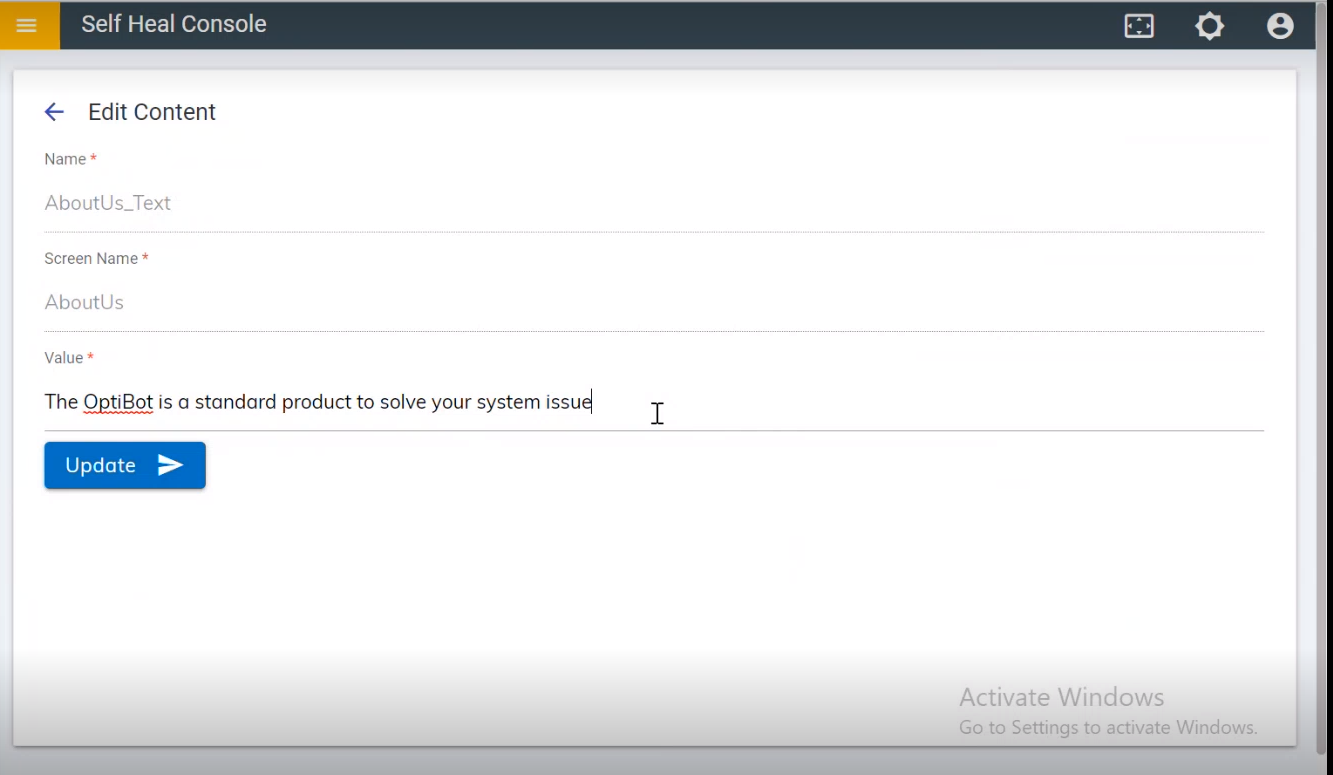The image size is (1333, 775).
Task: Open the user account profile icon
Action: pos(1280,26)
